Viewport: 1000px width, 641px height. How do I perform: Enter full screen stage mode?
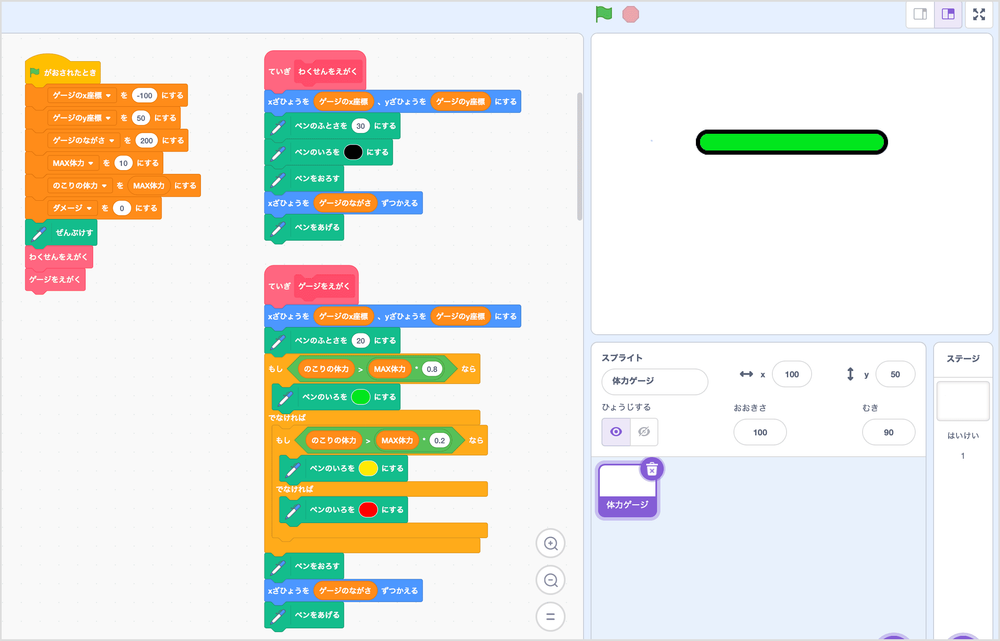pos(979,14)
